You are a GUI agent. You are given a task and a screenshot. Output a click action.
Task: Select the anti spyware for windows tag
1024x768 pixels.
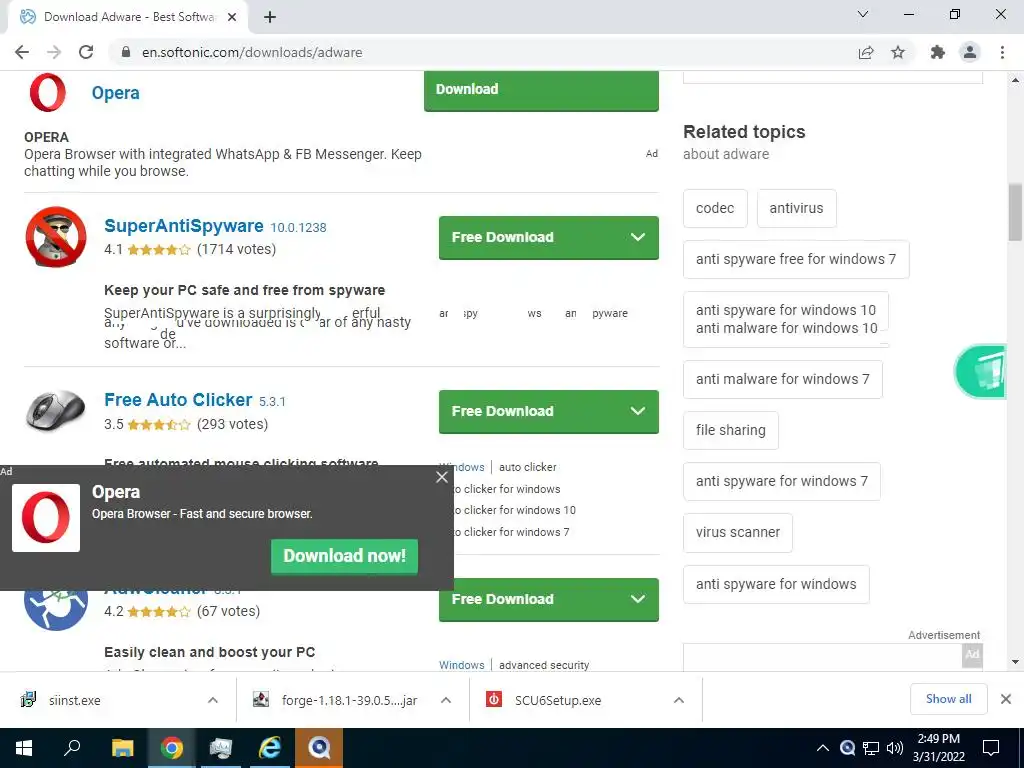click(776, 584)
